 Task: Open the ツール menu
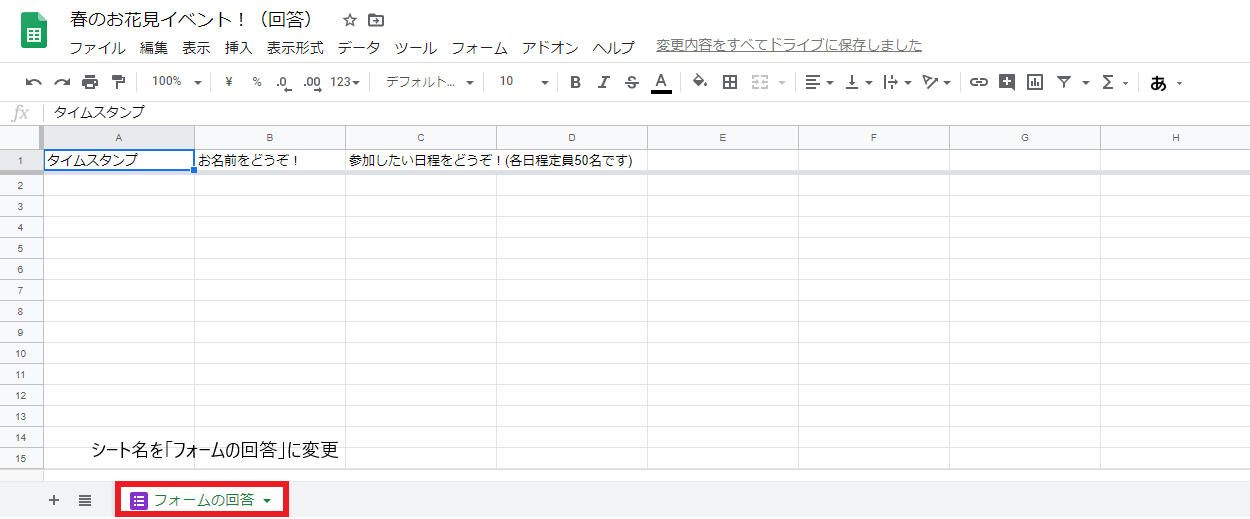point(415,47)
